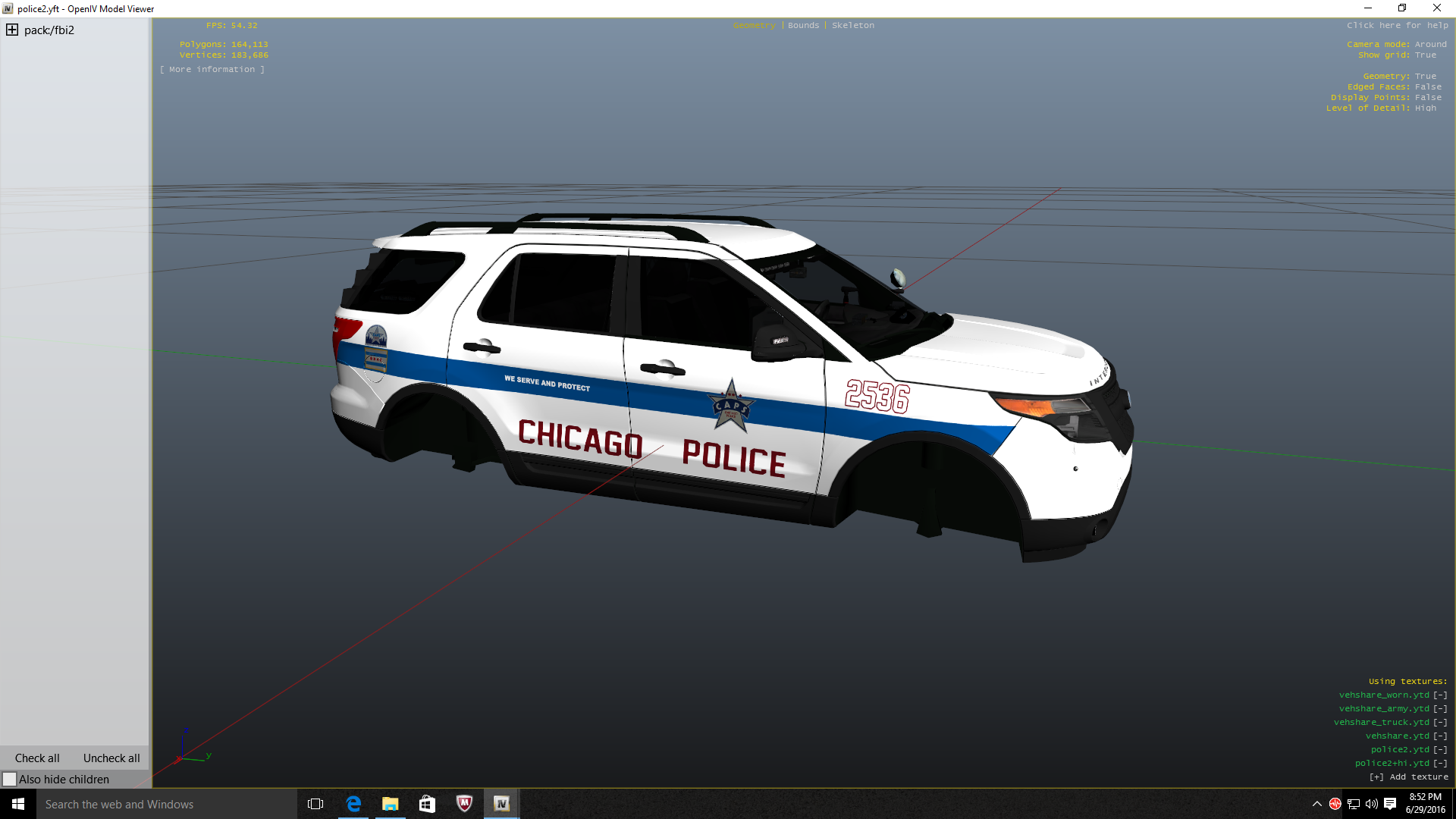Expand the pack:/fbi2 tree node

point(12,30)
